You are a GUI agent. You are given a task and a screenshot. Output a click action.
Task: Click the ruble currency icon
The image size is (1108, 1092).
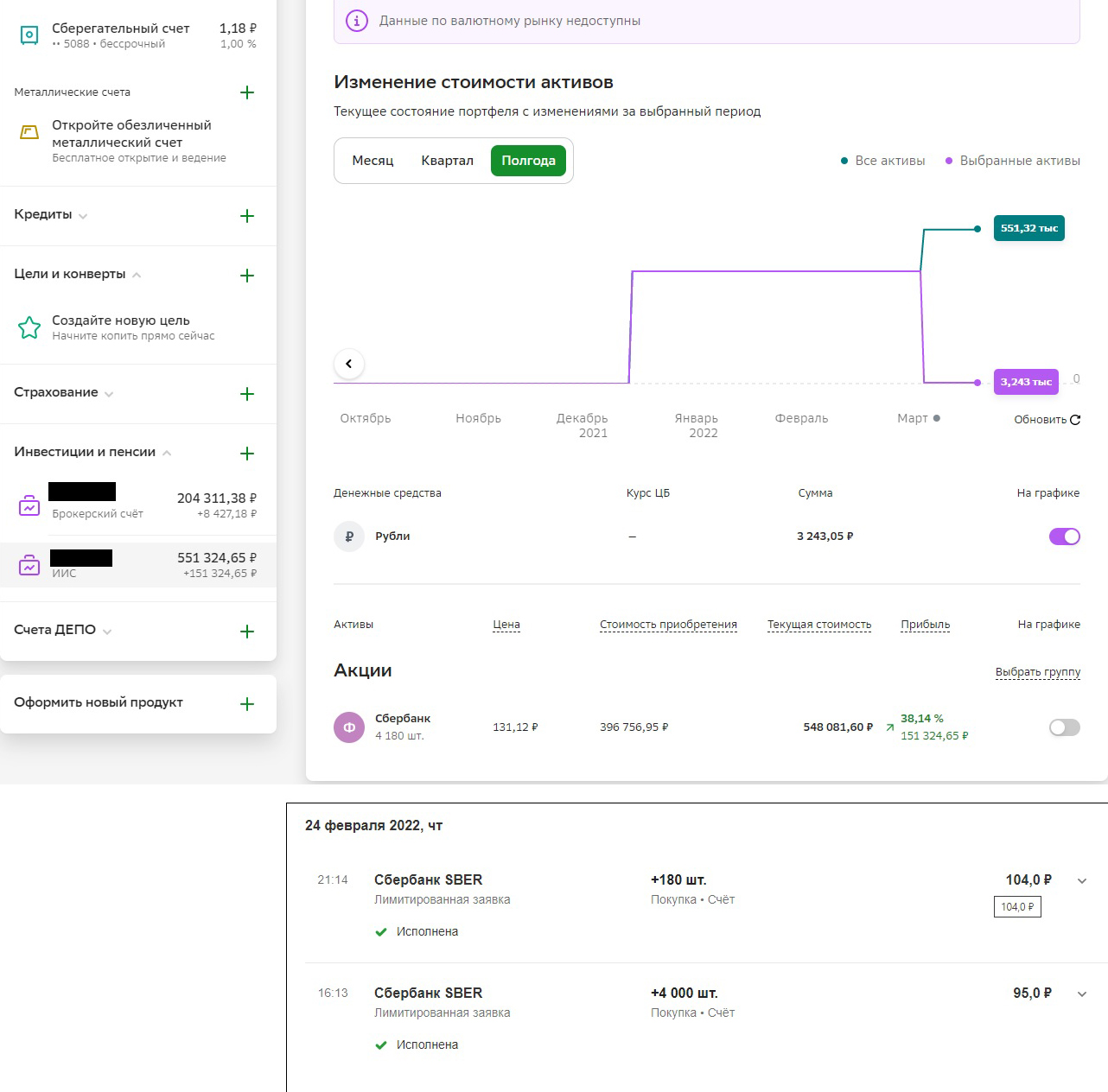[349, 536]
